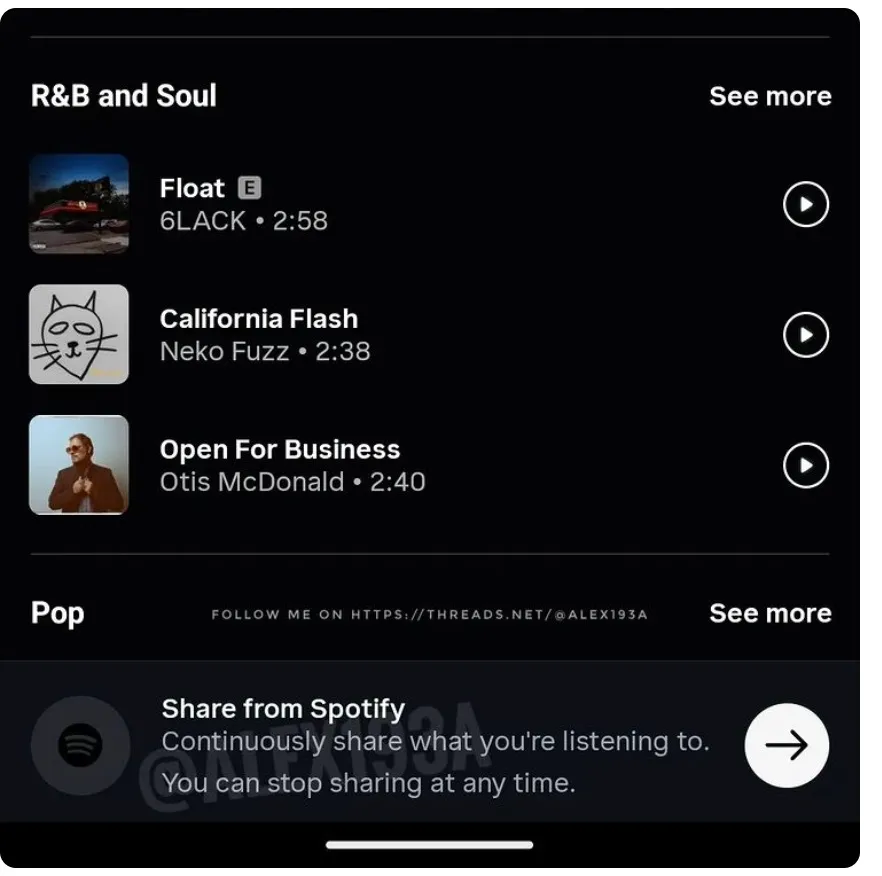Click the explicit E badge on Float

point(249,188)
